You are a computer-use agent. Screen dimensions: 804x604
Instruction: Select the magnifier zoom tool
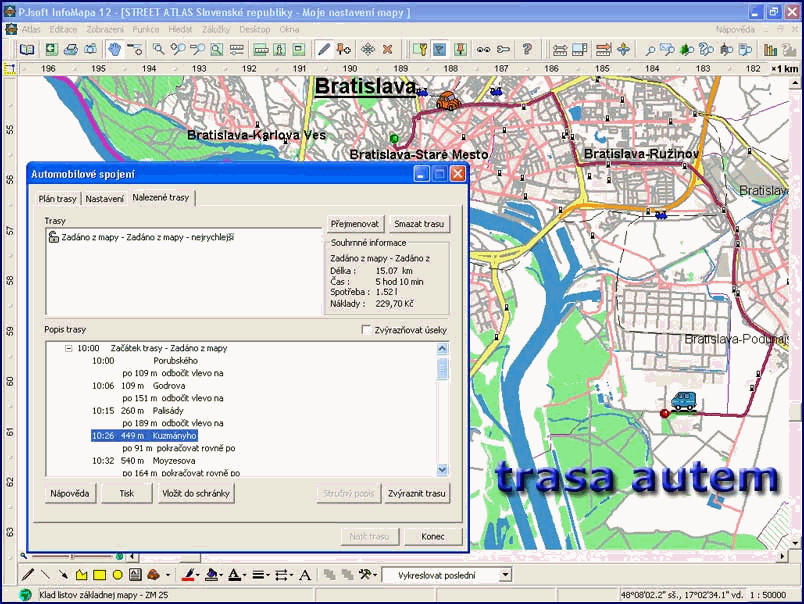(158, 49)
